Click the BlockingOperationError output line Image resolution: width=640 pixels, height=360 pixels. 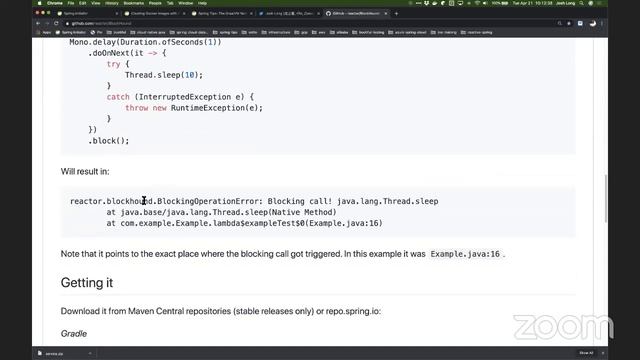[254, 201]
